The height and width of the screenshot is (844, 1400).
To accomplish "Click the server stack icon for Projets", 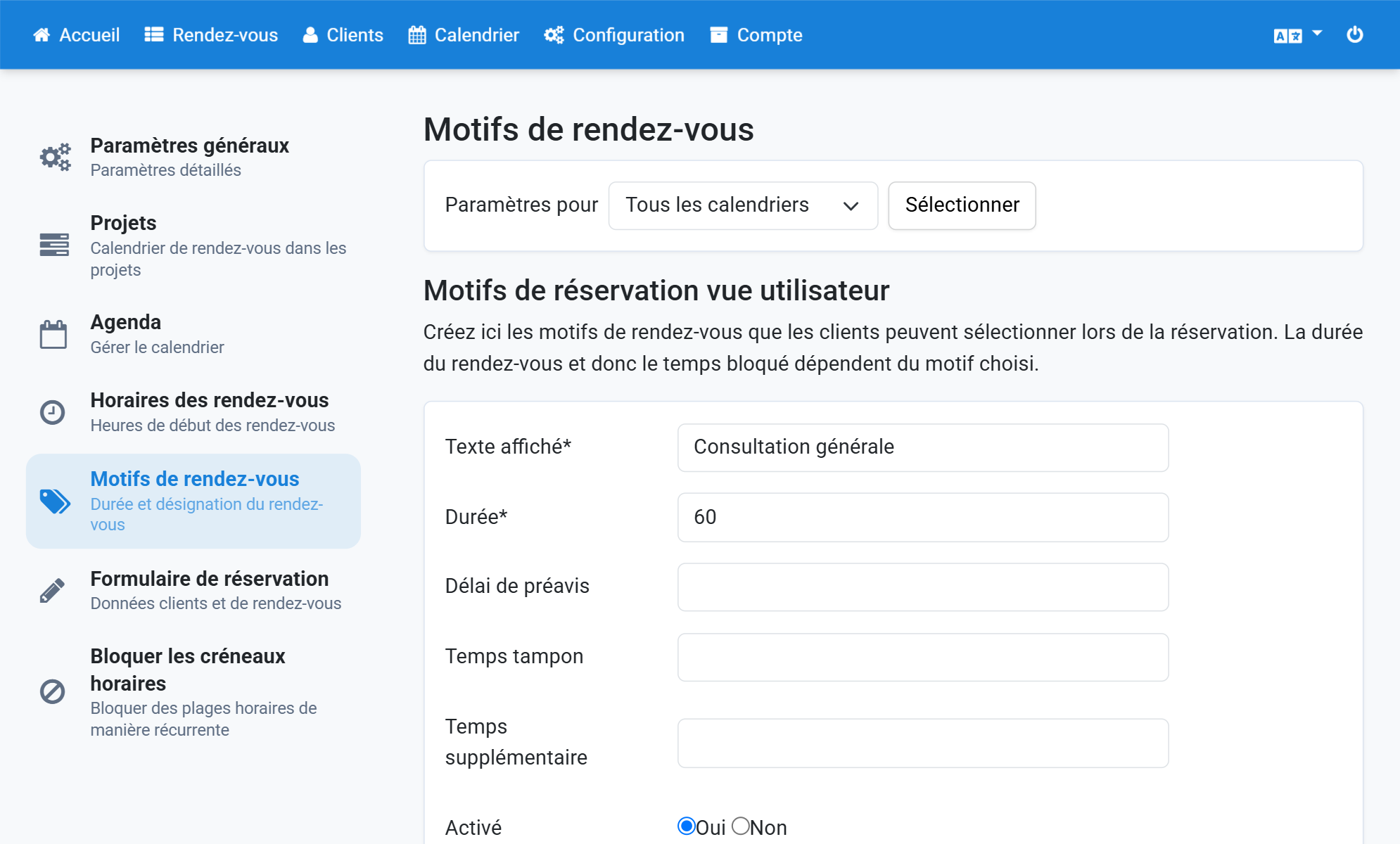I will coord(54,245).
